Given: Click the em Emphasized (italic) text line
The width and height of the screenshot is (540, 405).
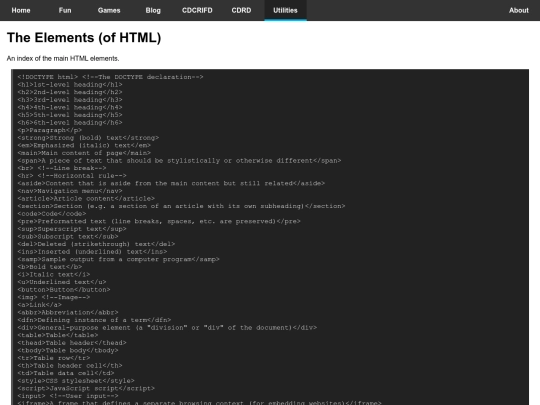Looking at the screenshot, I should (x=84, y=145).
